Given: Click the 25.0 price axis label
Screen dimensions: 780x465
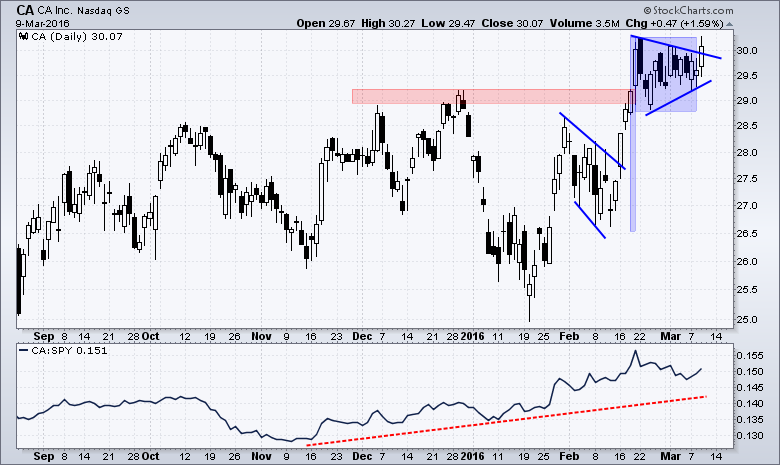Looking at the screenshot, I should pyautogui.click(x=747, y=319).
